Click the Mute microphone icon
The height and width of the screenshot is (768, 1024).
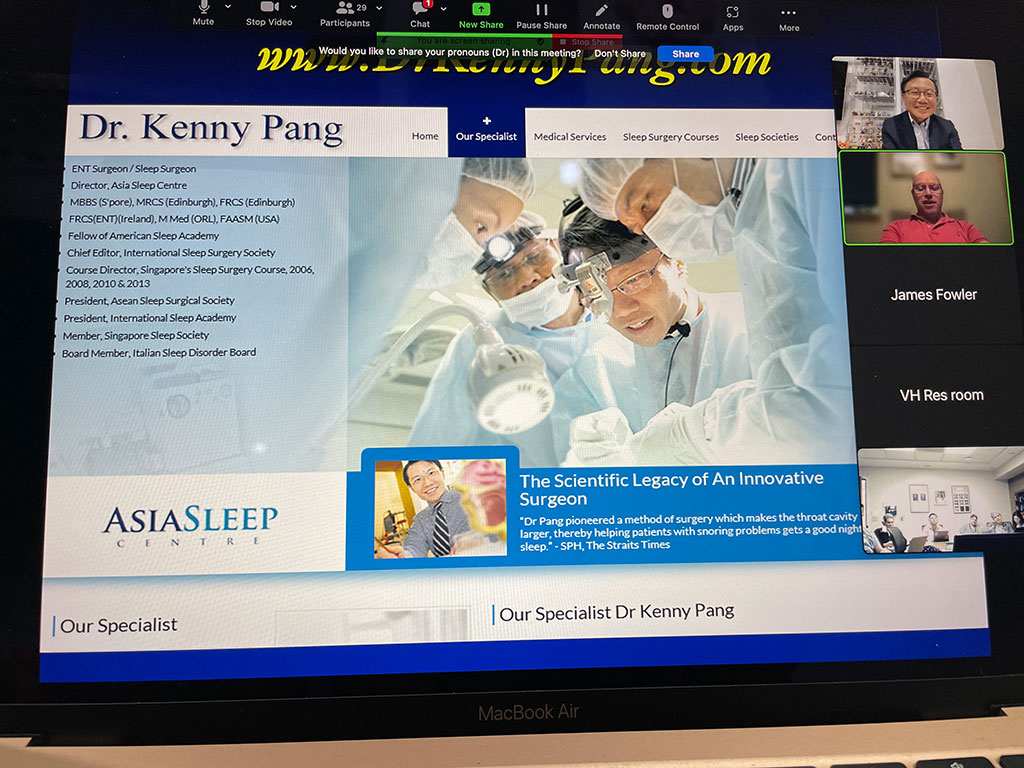point(204,7)
